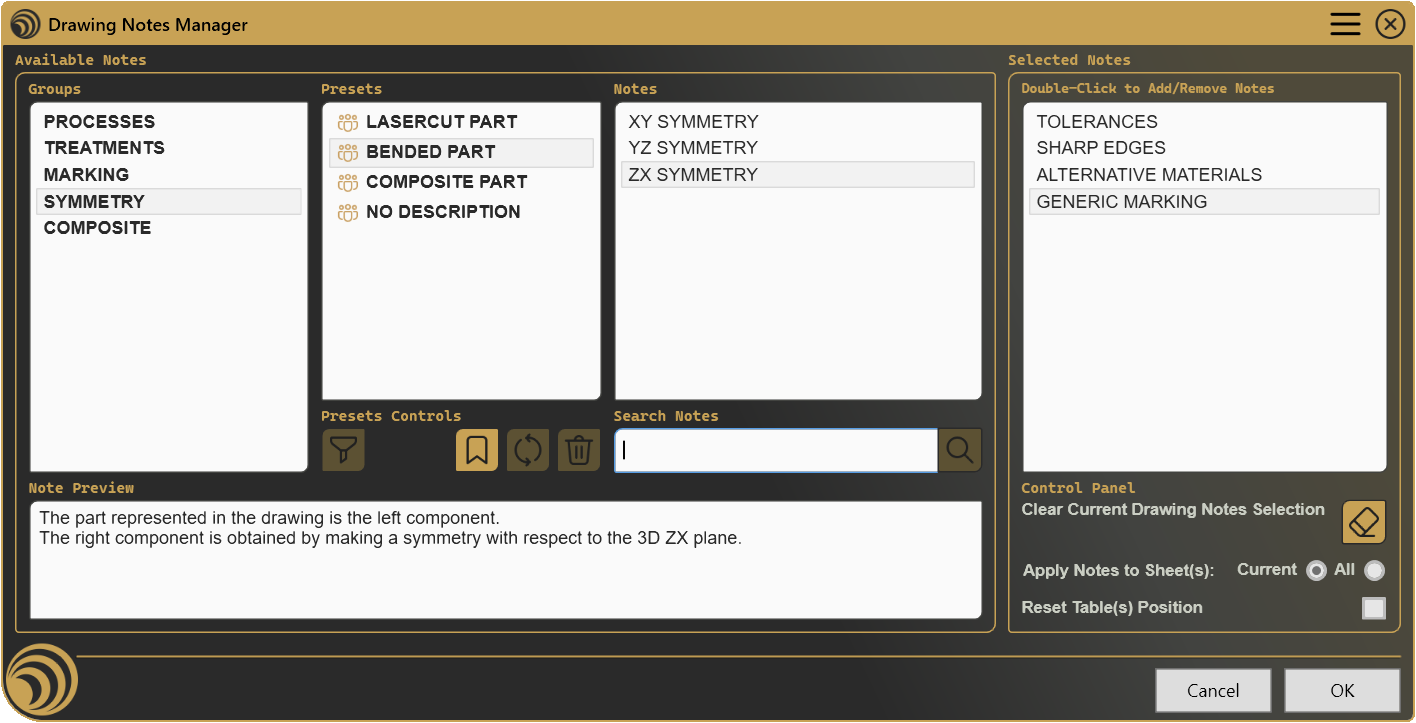Viewport: 1416px width, 723px height.
Task: Select the Current sheets radio button
Action: (1316, 570)
